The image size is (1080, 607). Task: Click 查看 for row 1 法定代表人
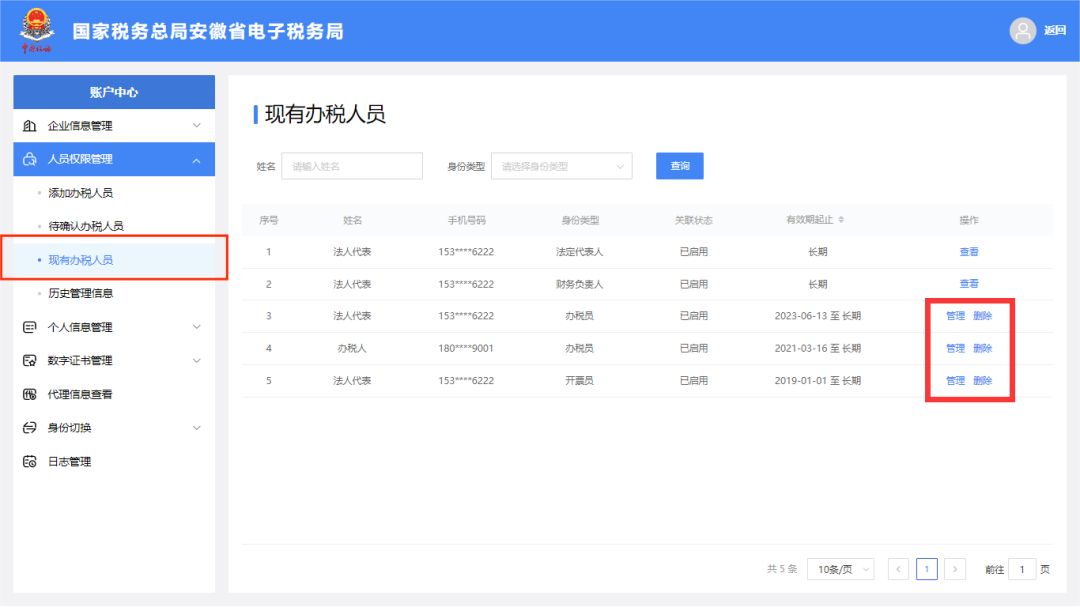[969, 251]
